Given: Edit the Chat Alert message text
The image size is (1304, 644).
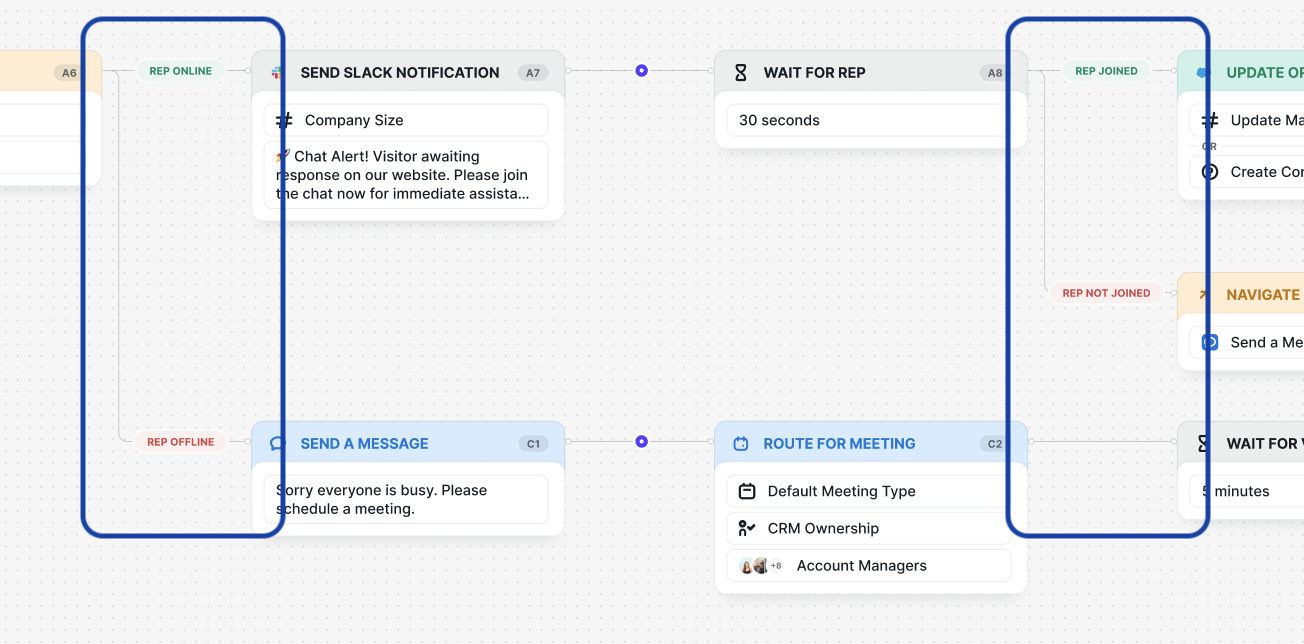Looking at the screenshot, I should 406,175.
